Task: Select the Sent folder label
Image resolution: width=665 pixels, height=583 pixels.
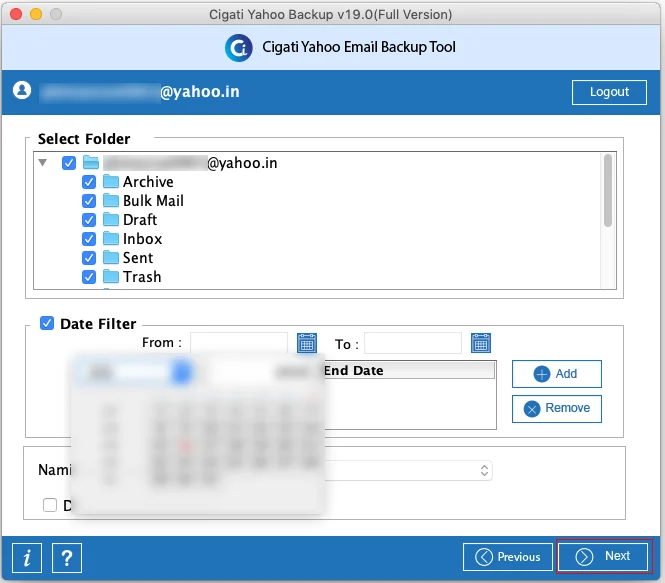Action: (x=138, y=258)
